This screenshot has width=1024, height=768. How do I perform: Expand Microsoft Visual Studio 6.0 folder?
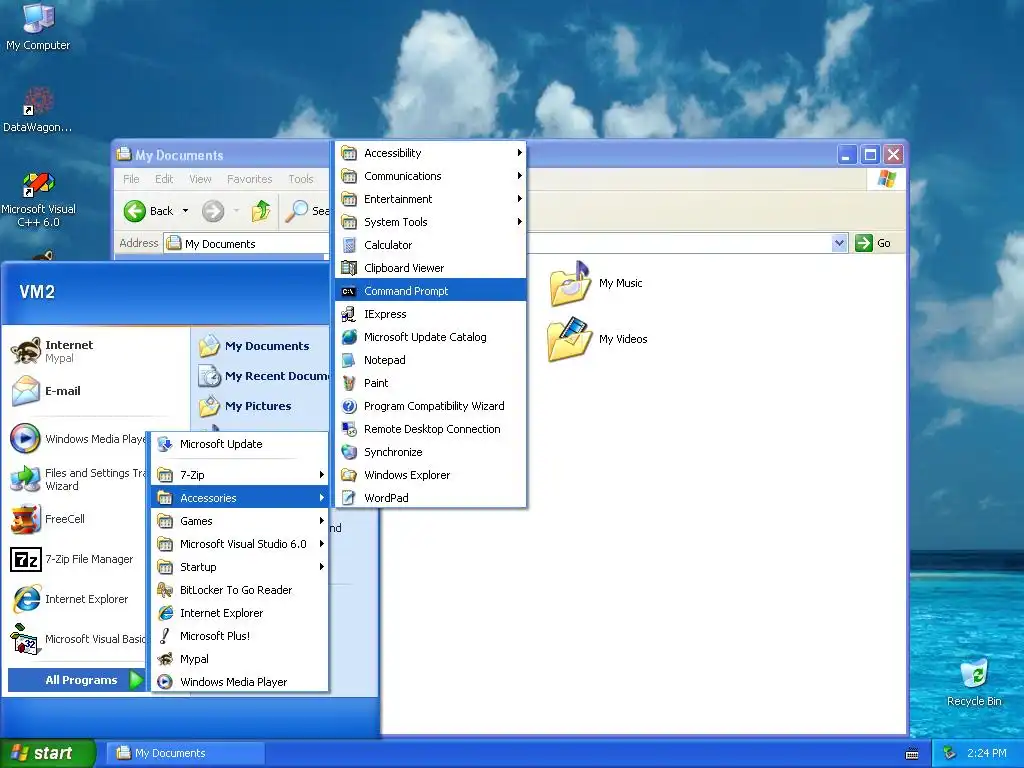coord(240,544)
